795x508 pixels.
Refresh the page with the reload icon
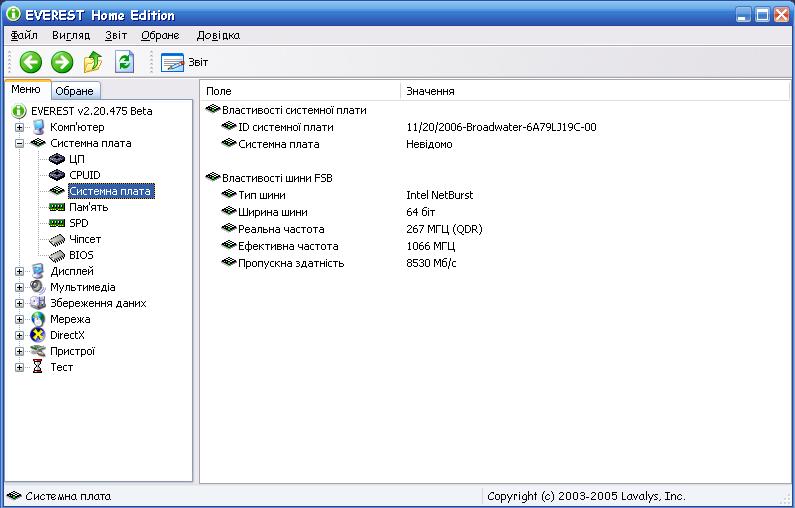point(124,62)
